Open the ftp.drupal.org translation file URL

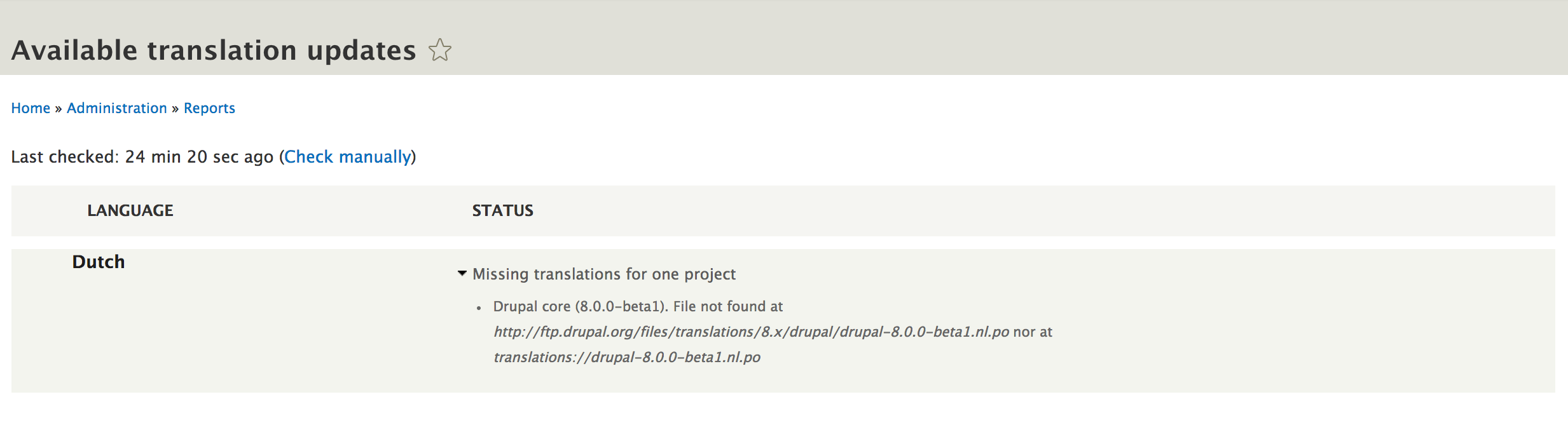(x=750, y=331)
